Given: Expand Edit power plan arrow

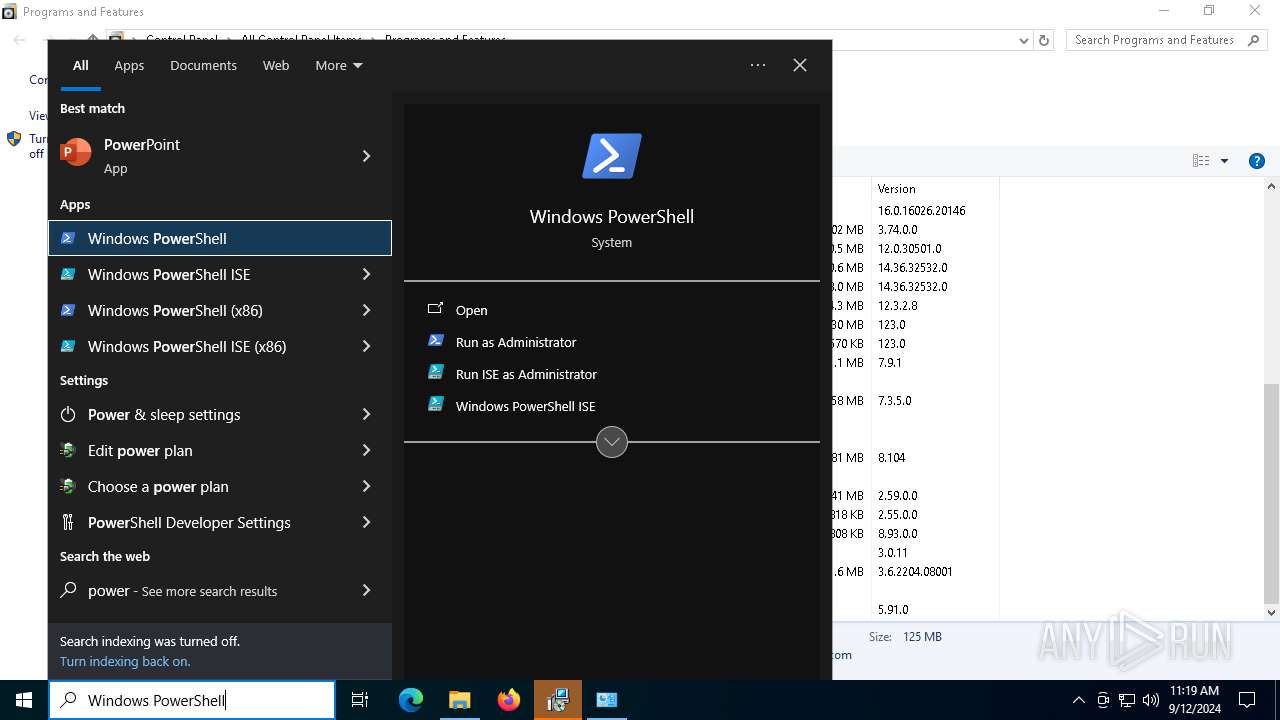Looking at the screenshot, I should pos(366,450).
